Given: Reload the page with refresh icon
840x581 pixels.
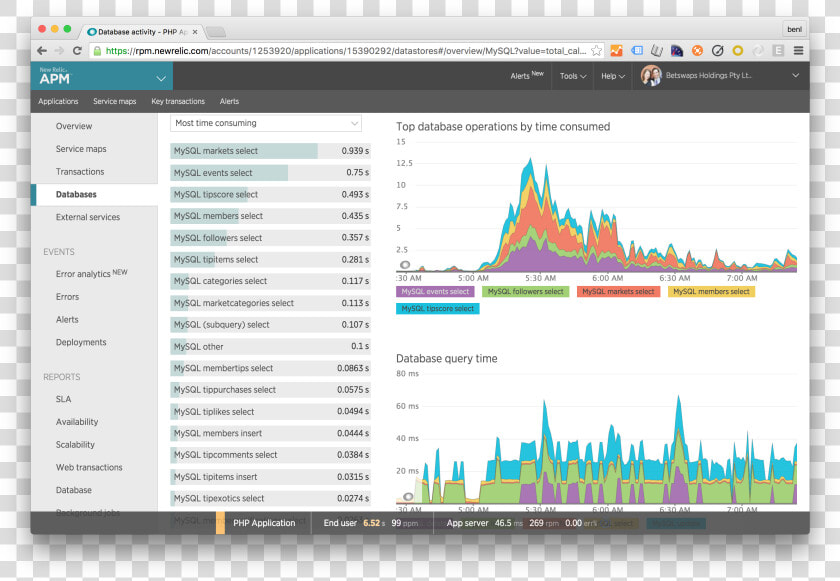Looking at the screenshot, I should 77,51.
